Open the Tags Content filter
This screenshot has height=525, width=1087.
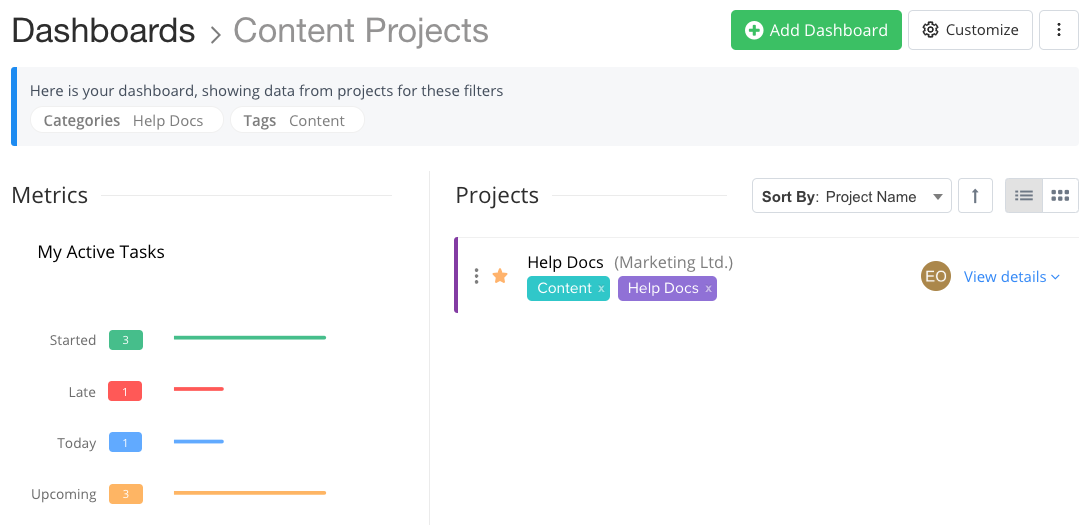coord(297,121)
